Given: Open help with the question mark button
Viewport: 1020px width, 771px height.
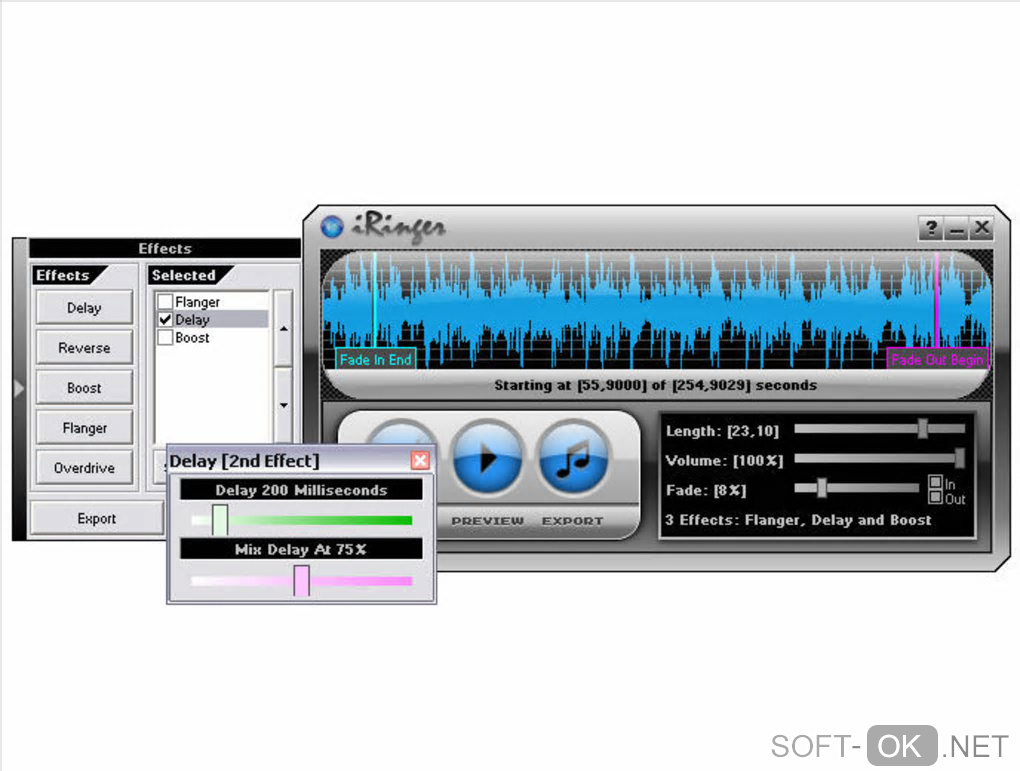Looking at the screenshot, I should 932,228.
